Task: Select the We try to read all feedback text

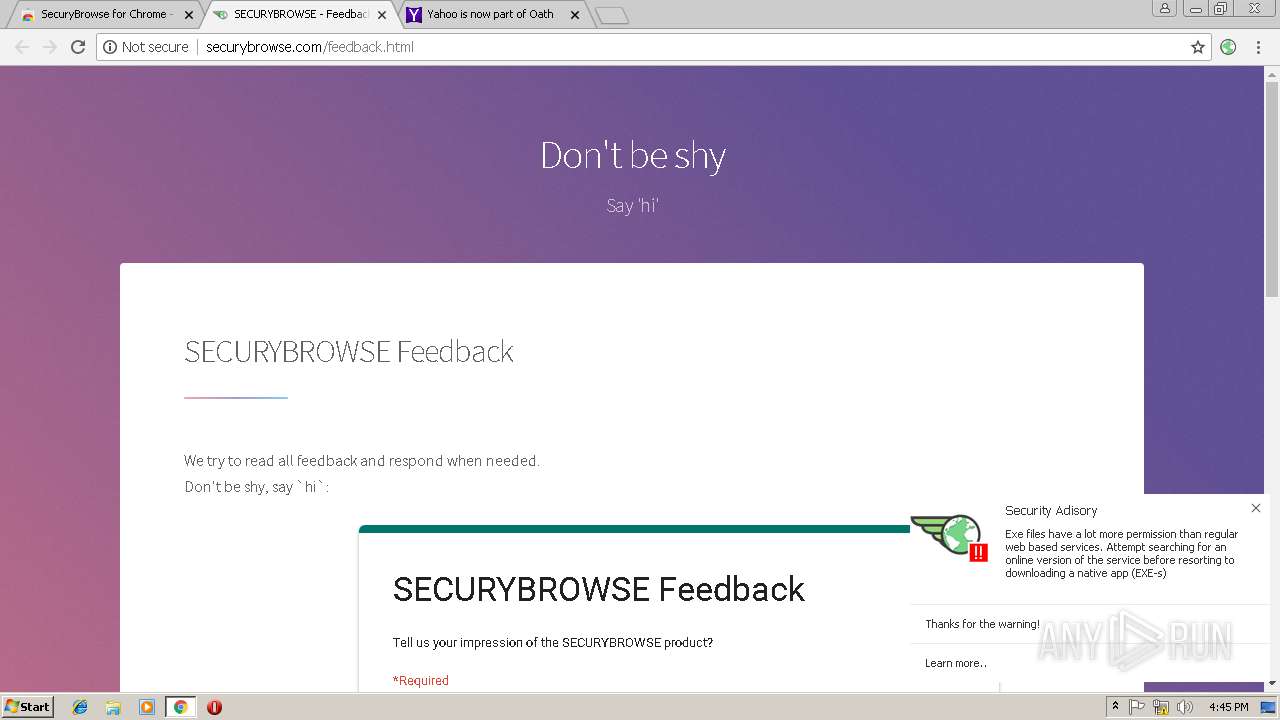Action: (362, 461)
